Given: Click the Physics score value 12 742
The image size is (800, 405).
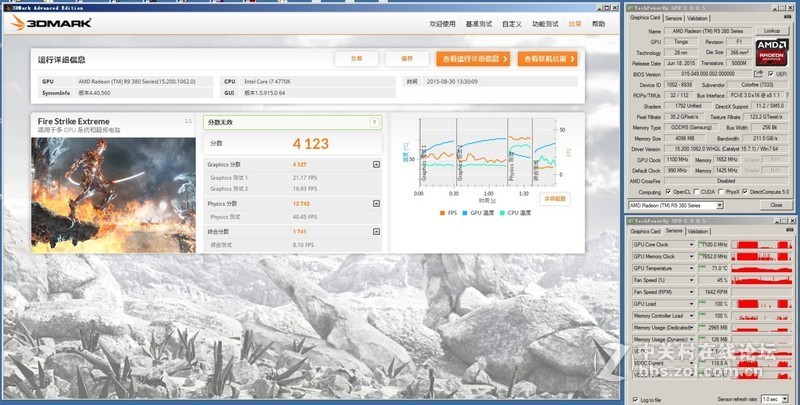Looking at the screenshot, I should tap(301, 204).
